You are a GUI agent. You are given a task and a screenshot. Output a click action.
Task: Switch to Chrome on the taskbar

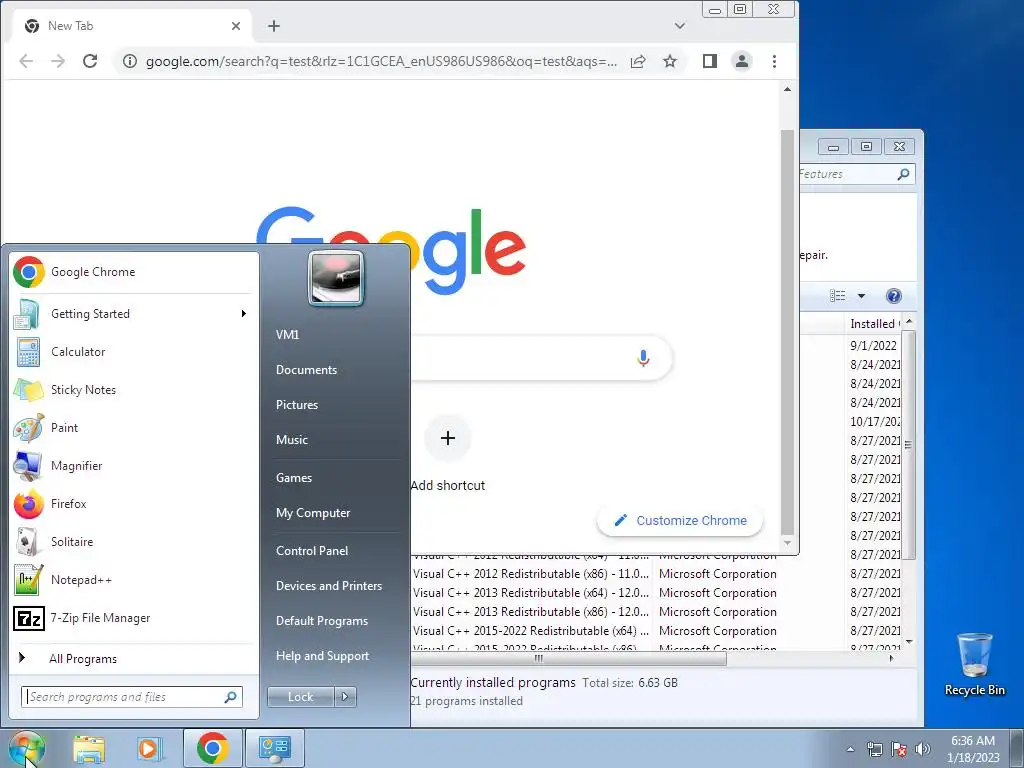pyautogui.click(x=212, y=748)
